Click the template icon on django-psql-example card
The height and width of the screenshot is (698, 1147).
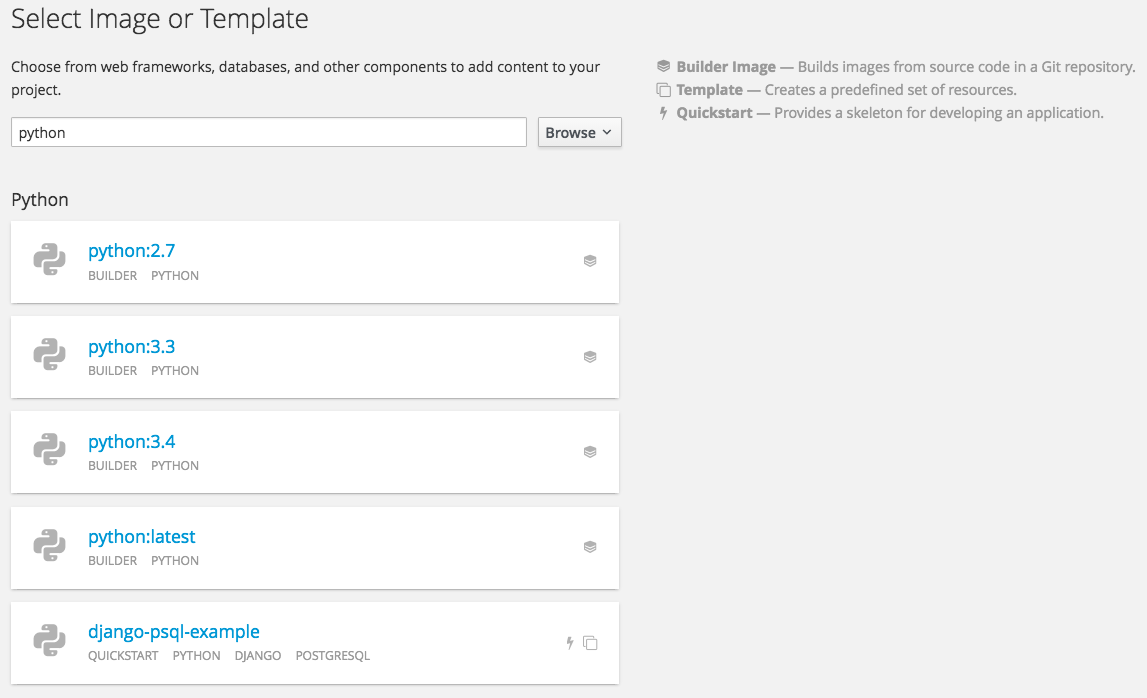590,643
